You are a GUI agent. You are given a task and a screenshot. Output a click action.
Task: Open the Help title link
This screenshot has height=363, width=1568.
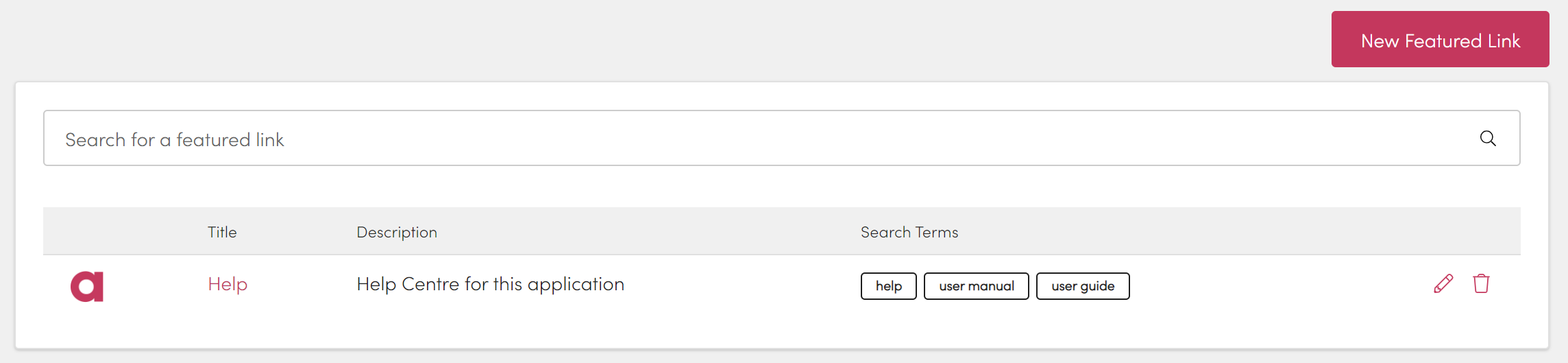click(x=228, y=285)
